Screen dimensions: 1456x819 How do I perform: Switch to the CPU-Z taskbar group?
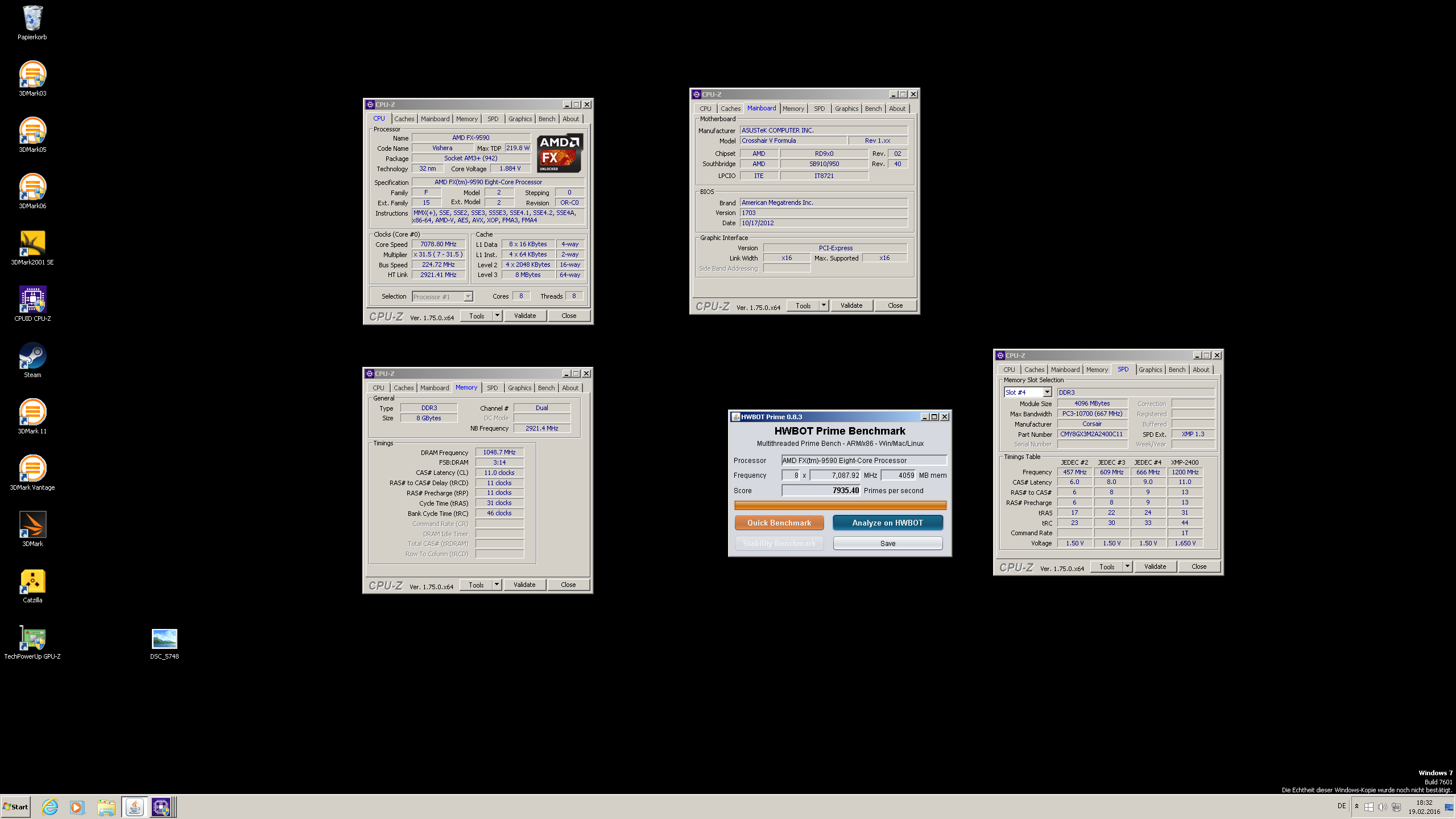[162, 806]
